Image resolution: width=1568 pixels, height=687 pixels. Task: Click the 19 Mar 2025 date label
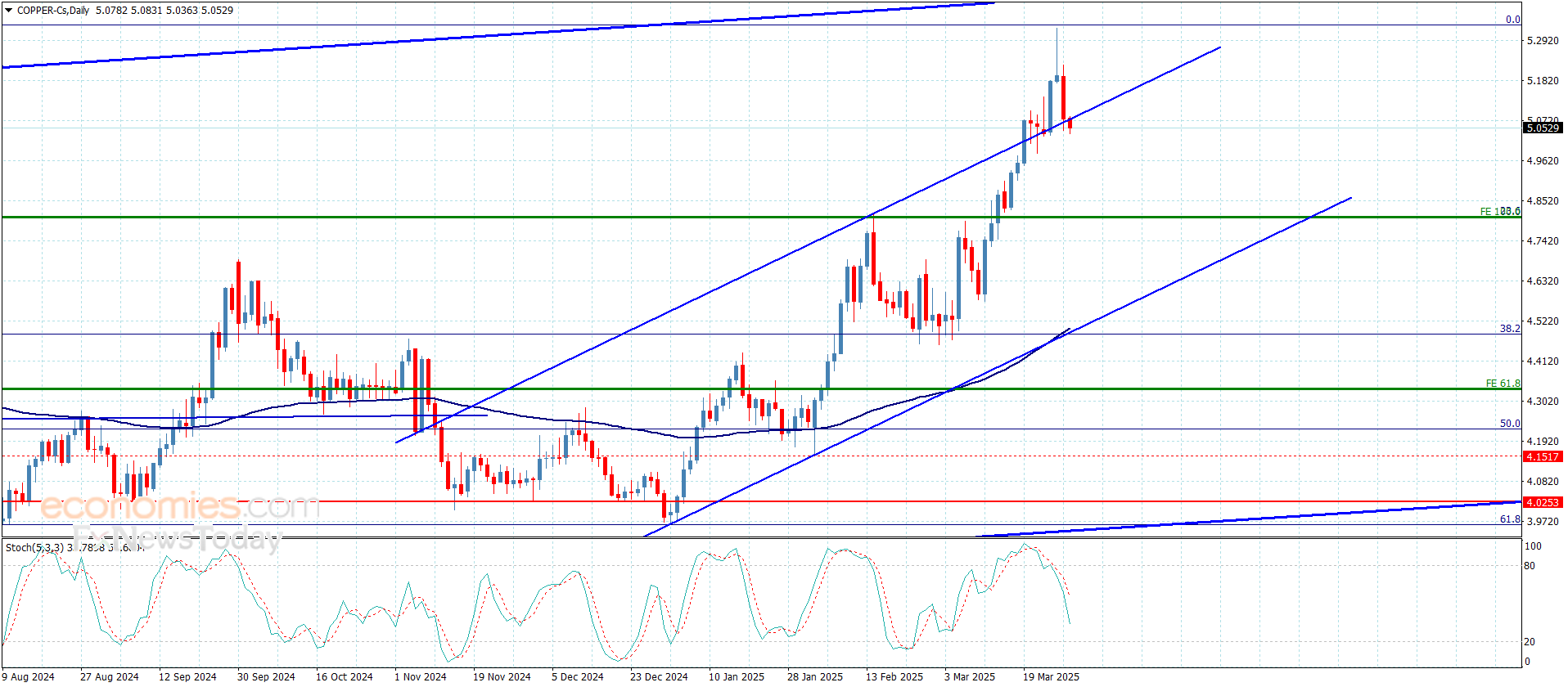(x=1051, y=676)
